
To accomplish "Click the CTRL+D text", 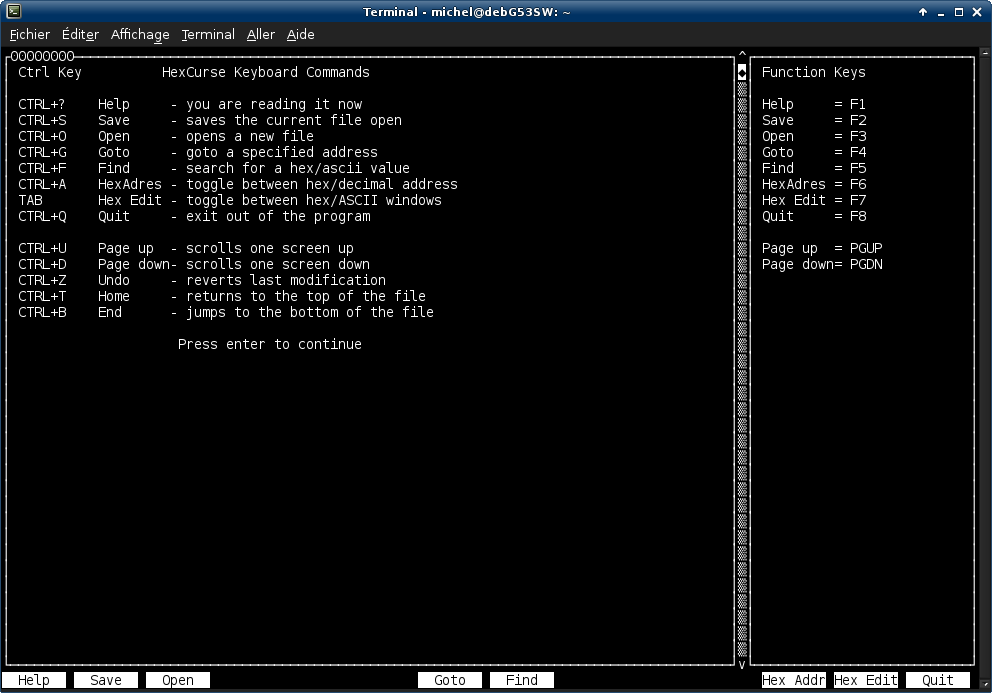I will coord(42,265).
